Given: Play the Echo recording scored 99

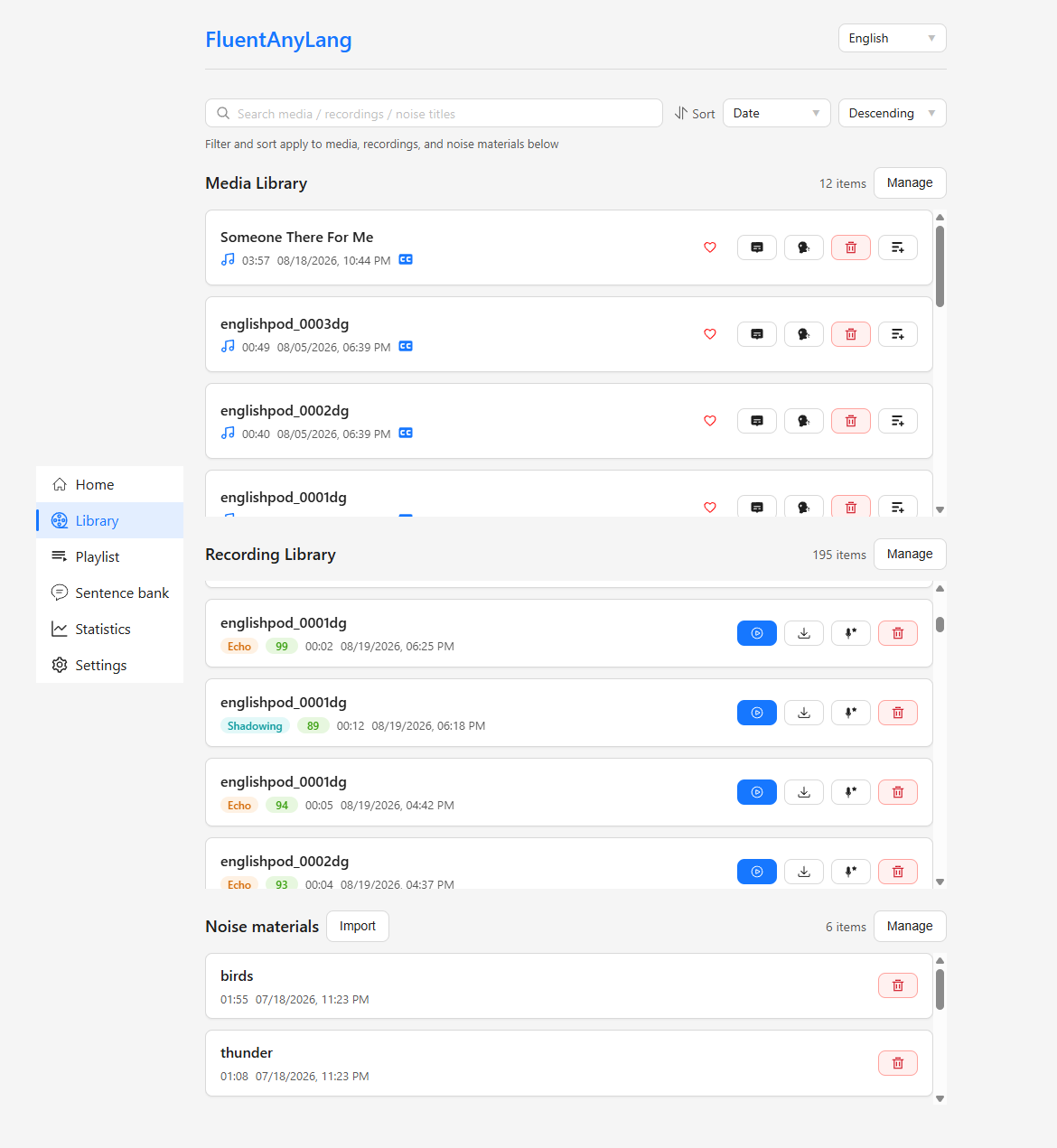Looking at the screenshot, I should pyautogui.click(x=757, y=633).
